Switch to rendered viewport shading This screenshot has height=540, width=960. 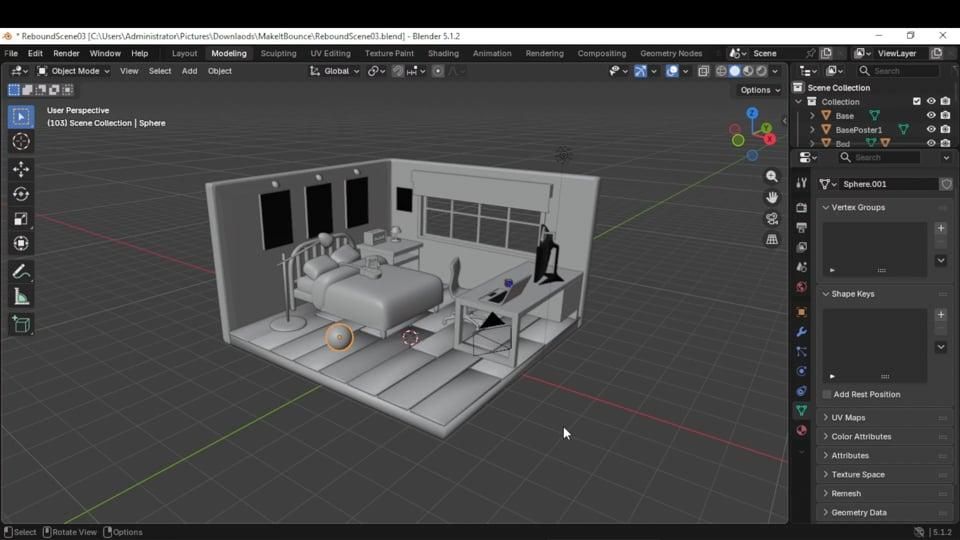click(x=762, y=71)
